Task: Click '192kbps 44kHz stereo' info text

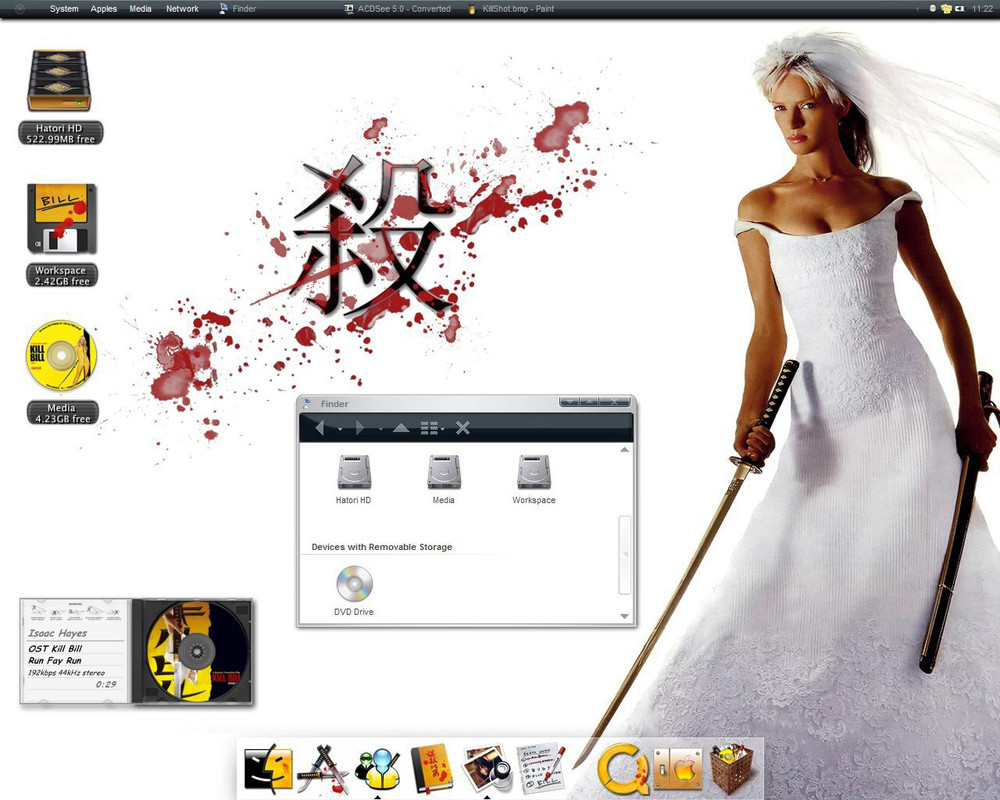Action: click(66, 672)
